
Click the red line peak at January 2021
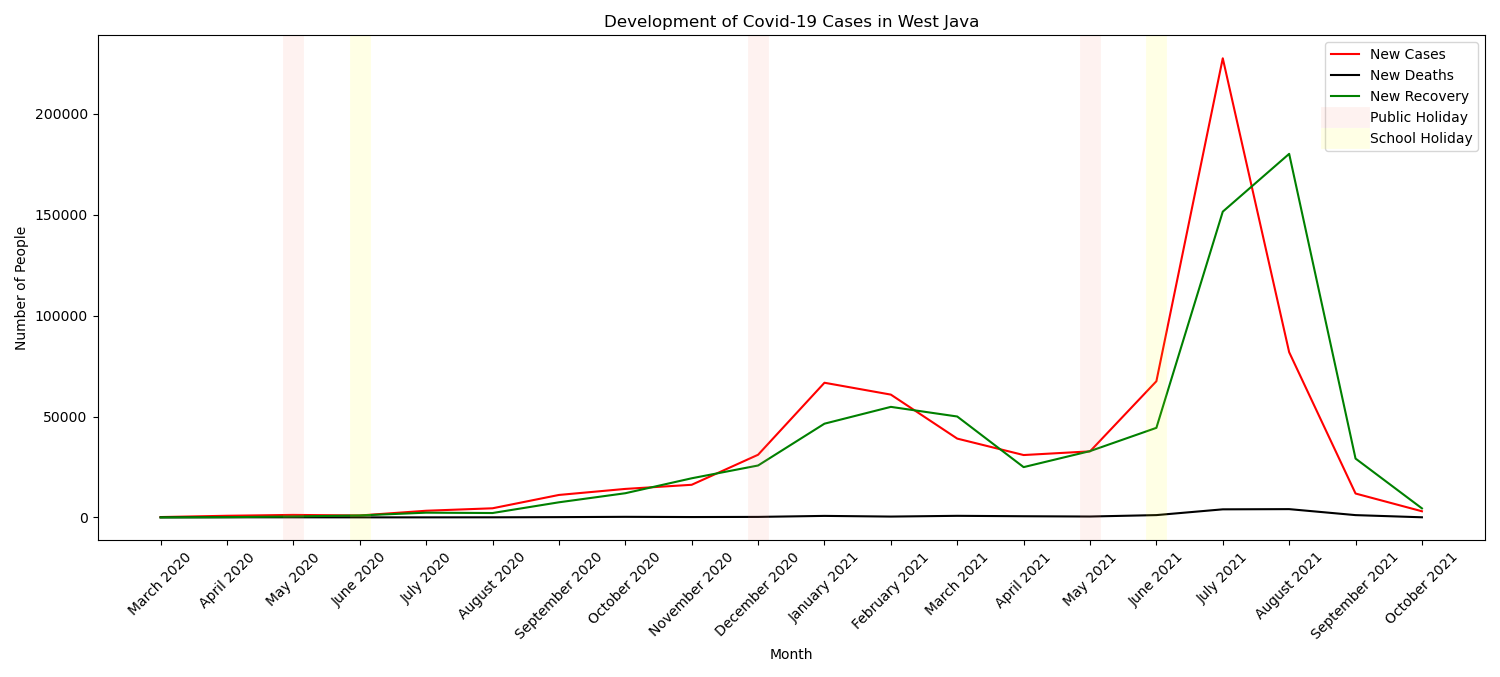(x=824, y=383)
